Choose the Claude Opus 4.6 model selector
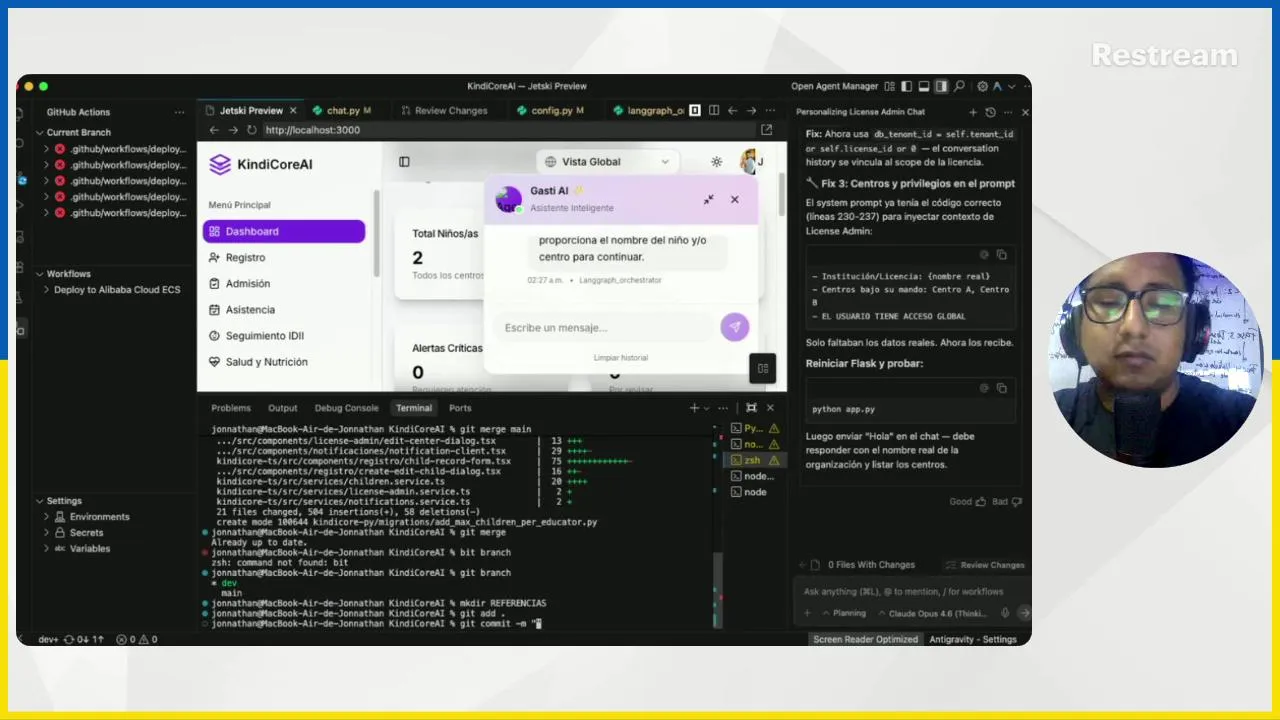The height and width of the screenshot is (720, 1280). click(x=933, y=613)
